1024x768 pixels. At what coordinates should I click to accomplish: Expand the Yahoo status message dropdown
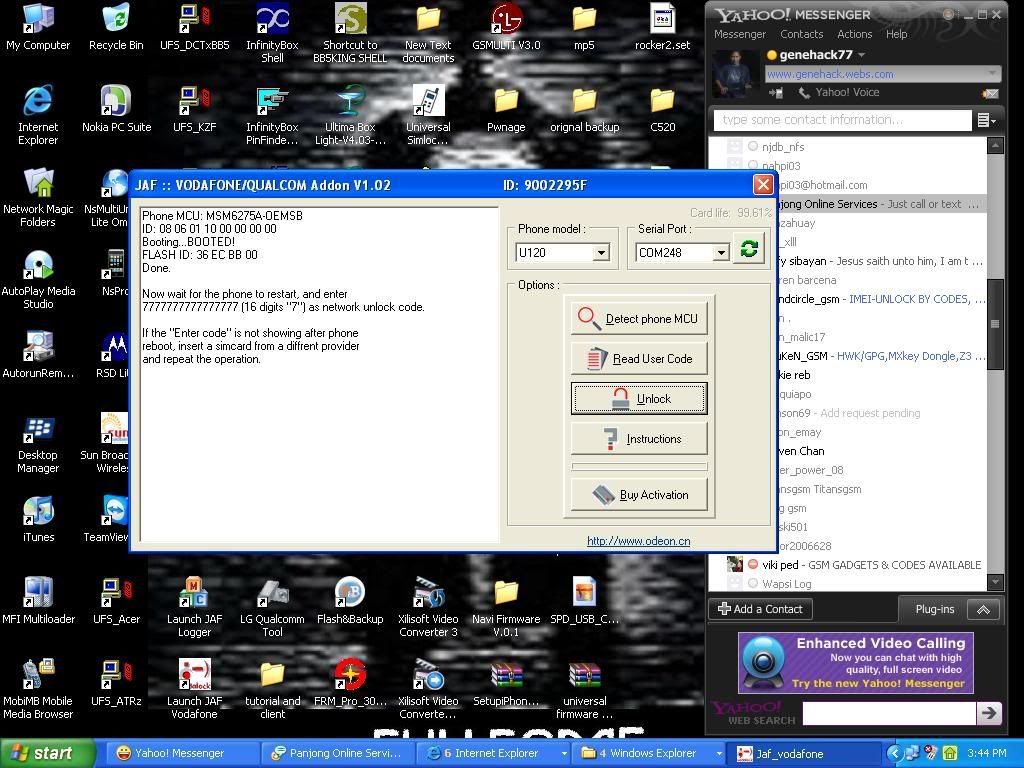[x=992, y=74]
